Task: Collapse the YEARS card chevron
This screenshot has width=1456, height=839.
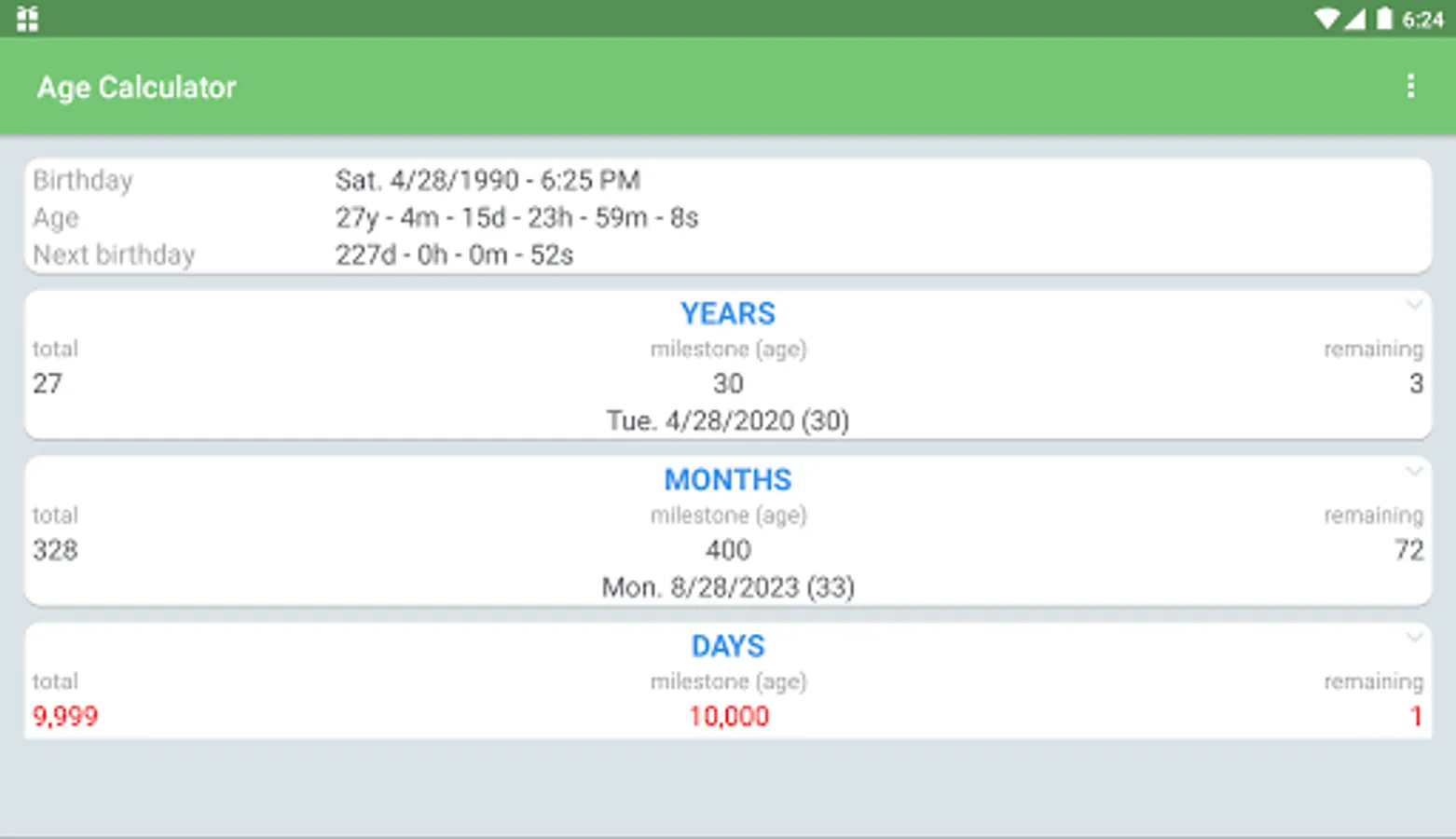Action: [x=1414, y=306]
